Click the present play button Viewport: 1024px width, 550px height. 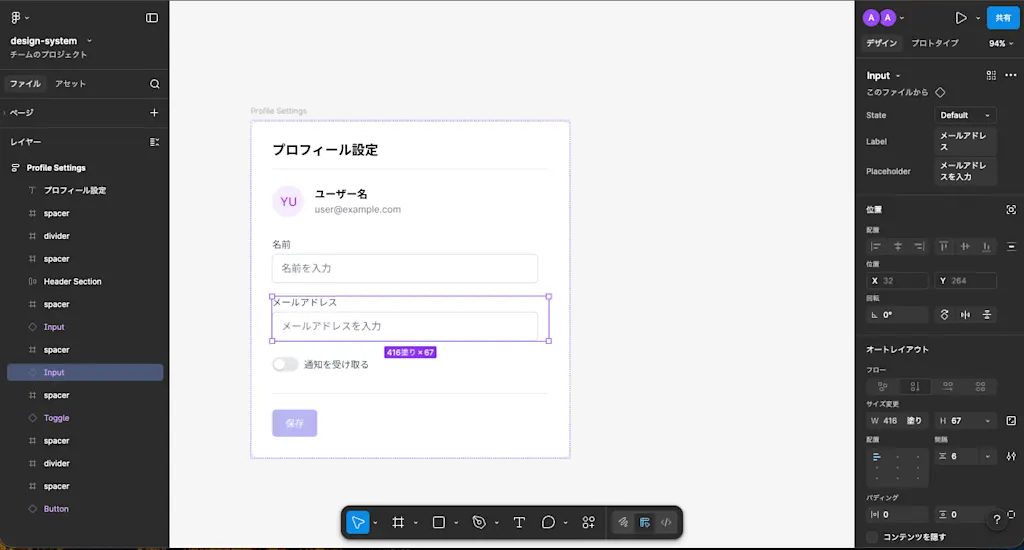click(961, 18)
